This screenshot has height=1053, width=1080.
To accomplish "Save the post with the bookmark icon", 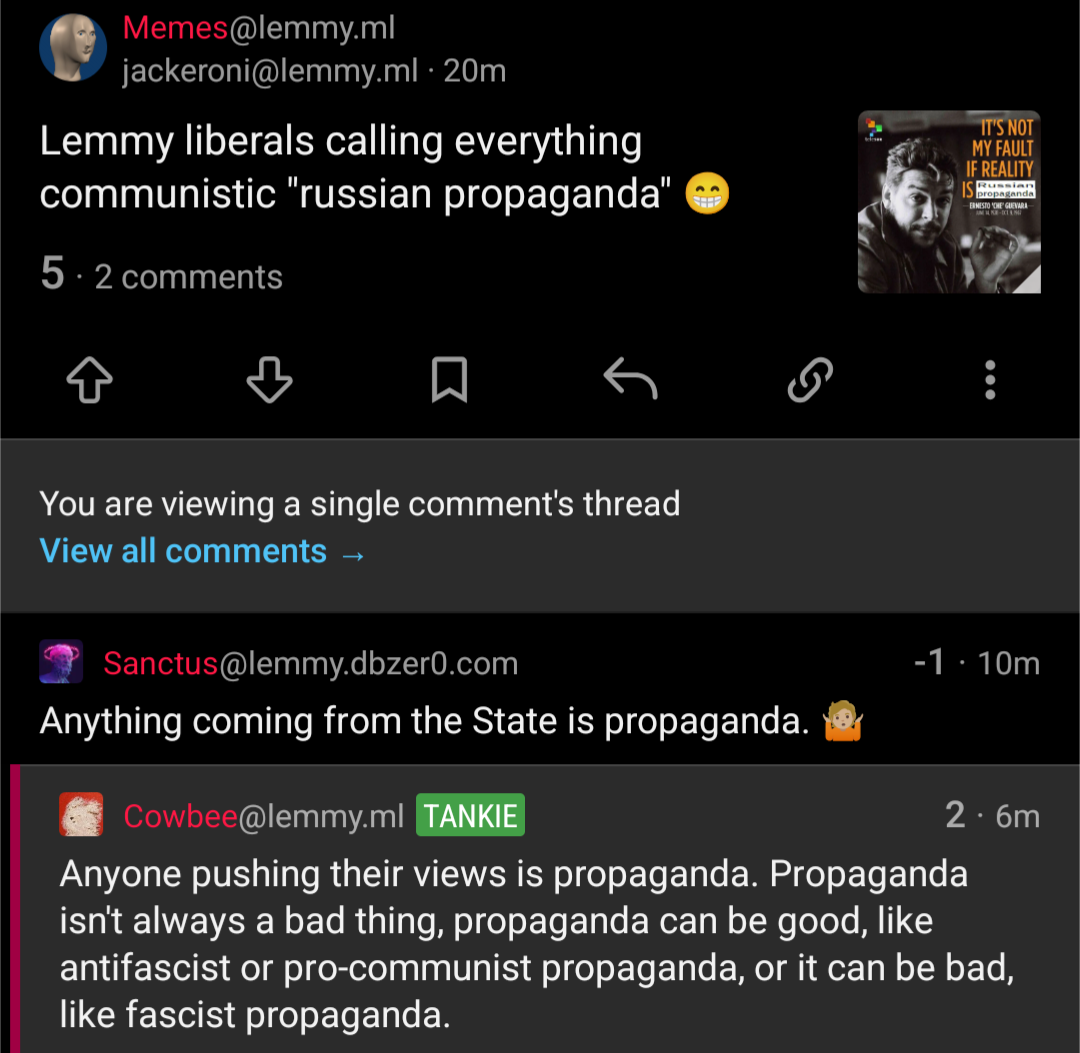I will (449, 379).
